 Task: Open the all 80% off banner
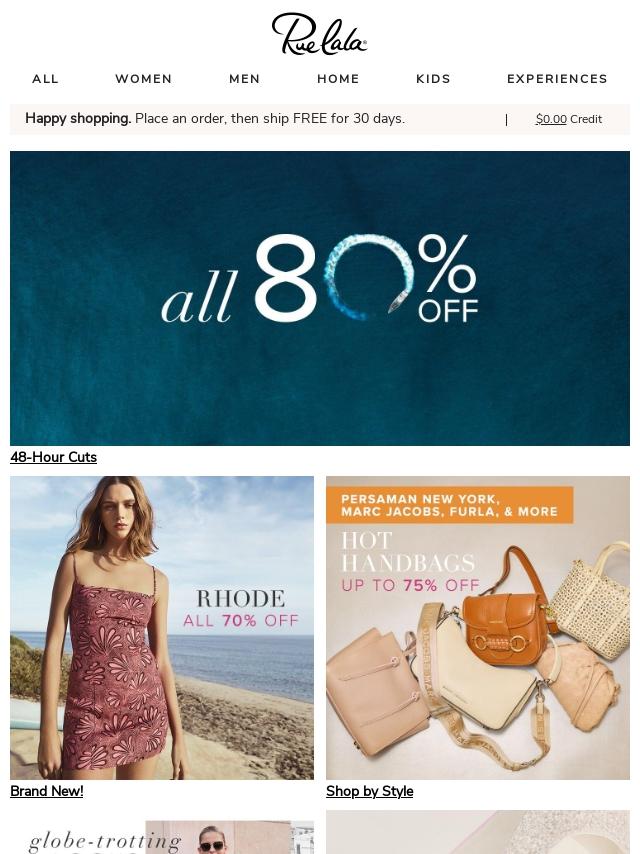tap(320, 298)
